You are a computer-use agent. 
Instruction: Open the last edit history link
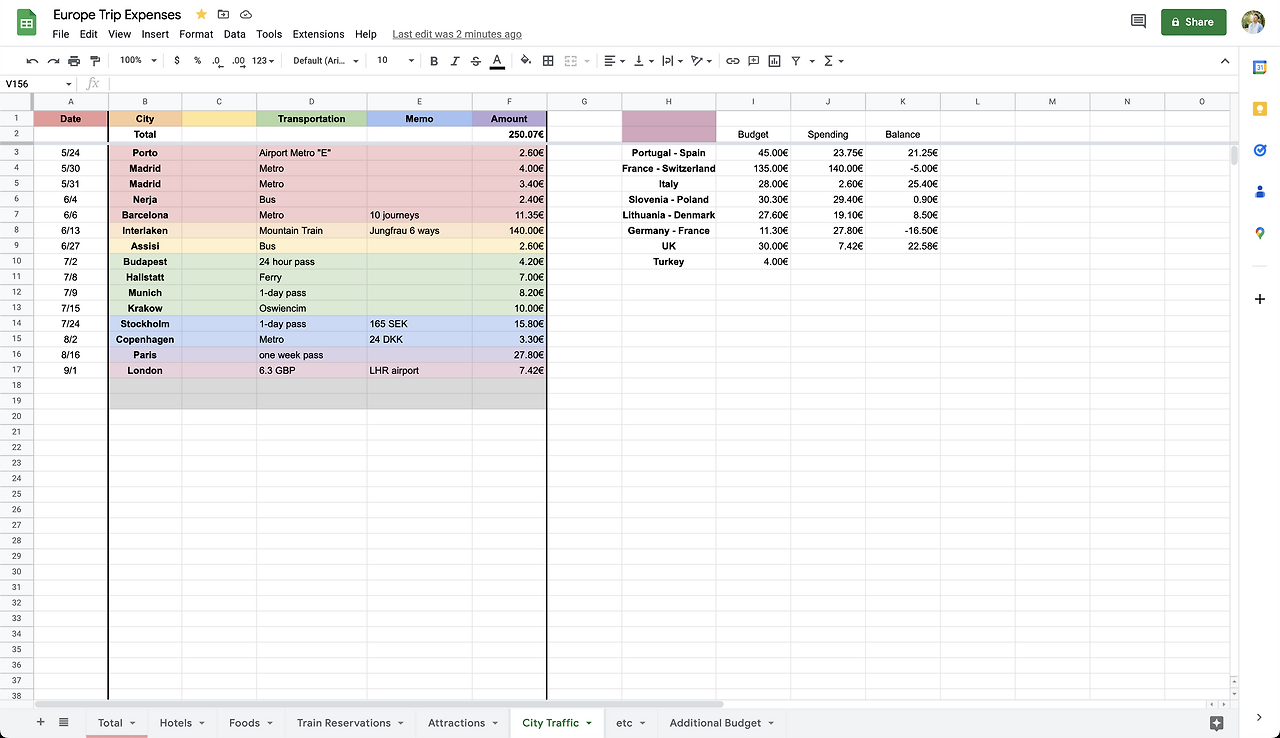point(456,33)
